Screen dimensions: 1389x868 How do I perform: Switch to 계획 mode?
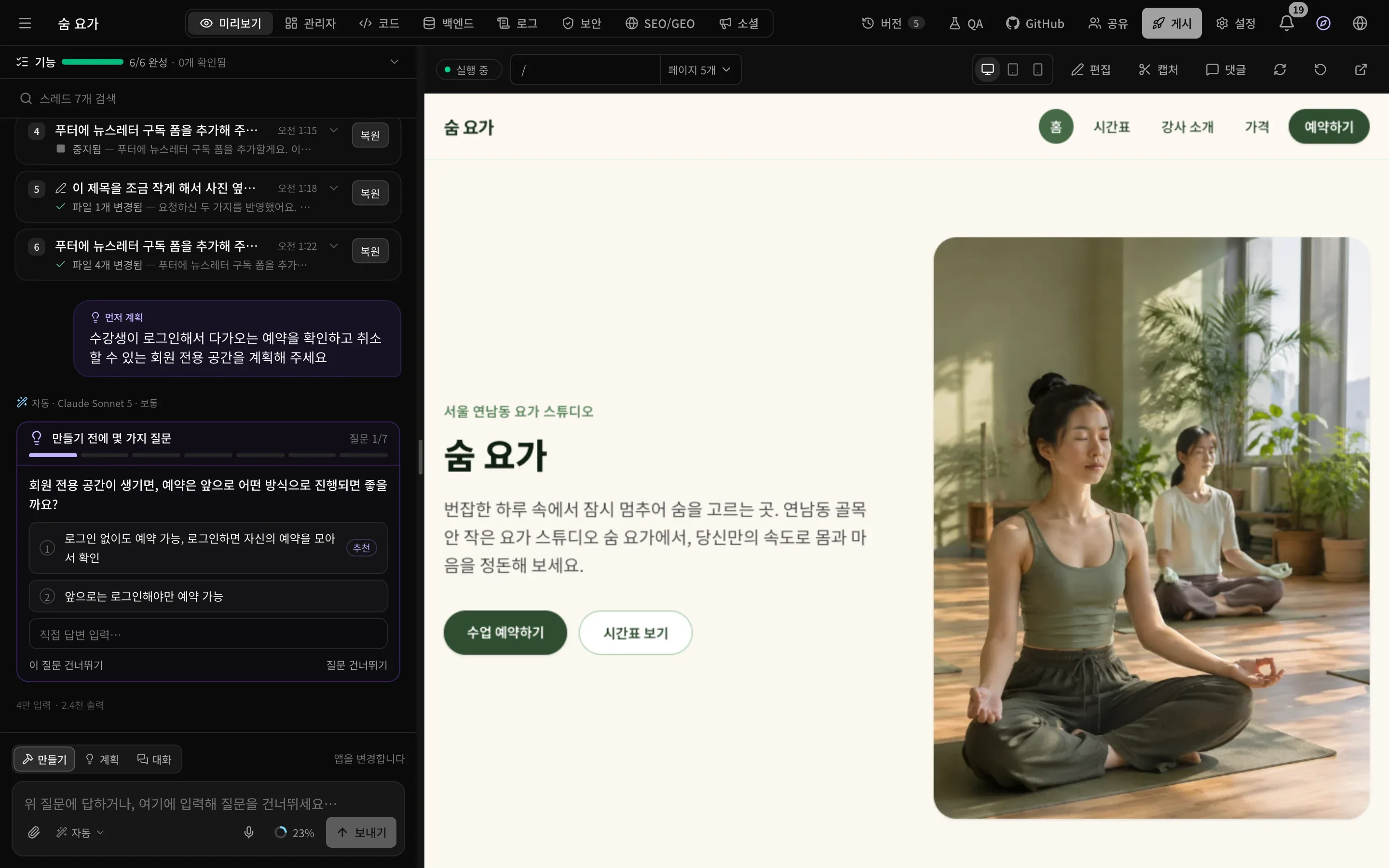point(102,759)
